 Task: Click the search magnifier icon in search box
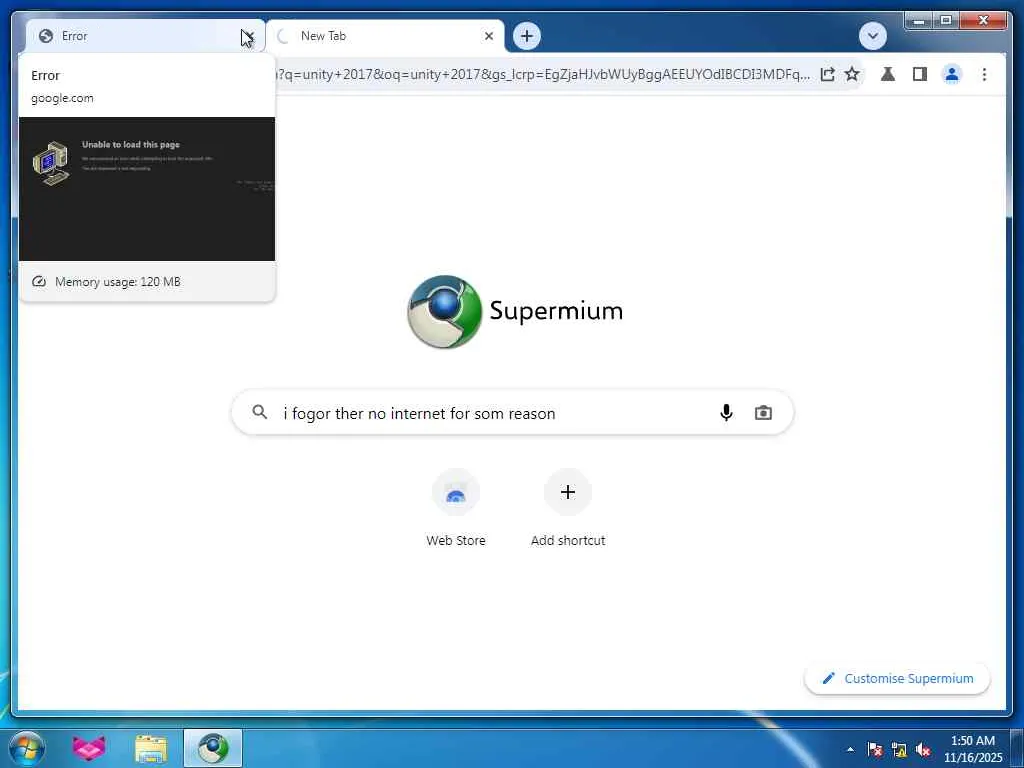tap(260, 412)
